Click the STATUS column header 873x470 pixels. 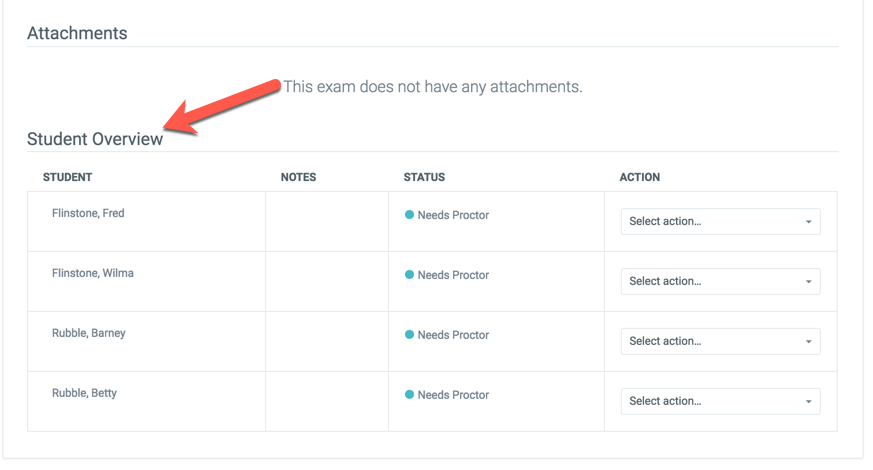click(x=424, y=177)
